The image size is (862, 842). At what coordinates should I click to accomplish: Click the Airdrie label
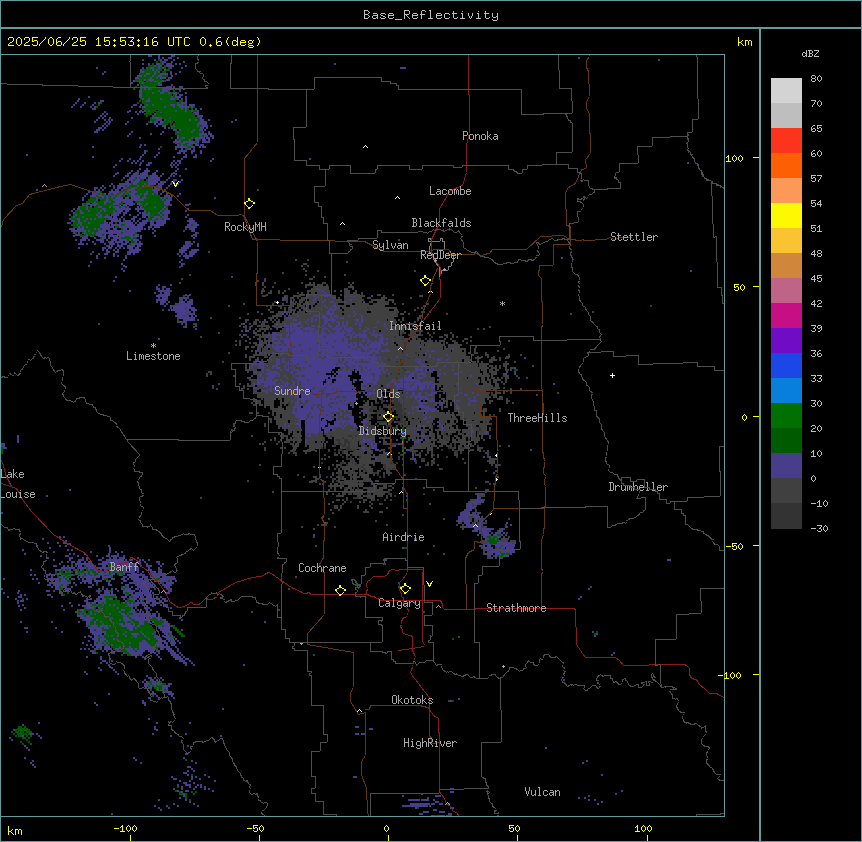[404, 537]
